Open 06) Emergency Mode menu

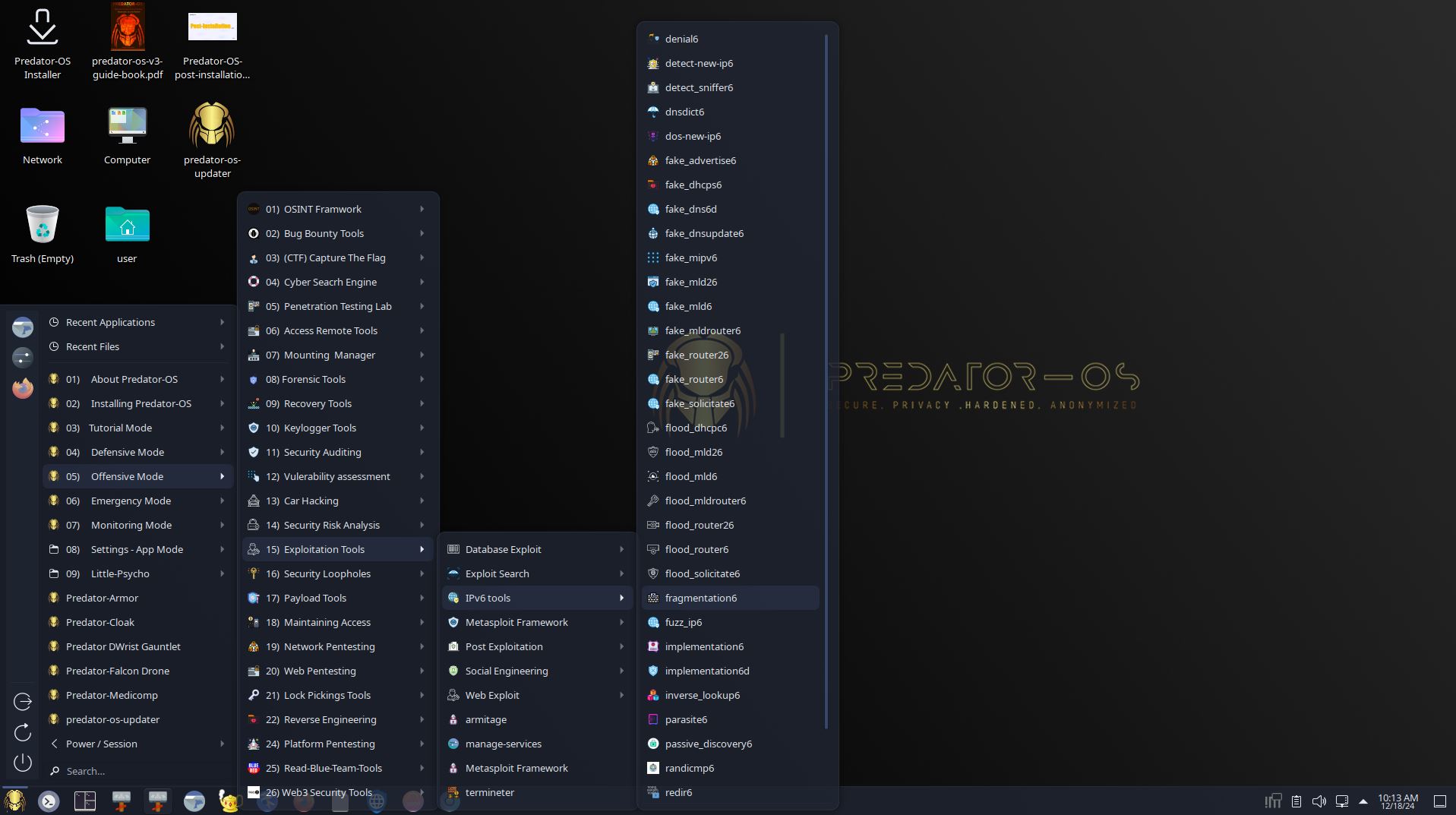pos(137,501)
